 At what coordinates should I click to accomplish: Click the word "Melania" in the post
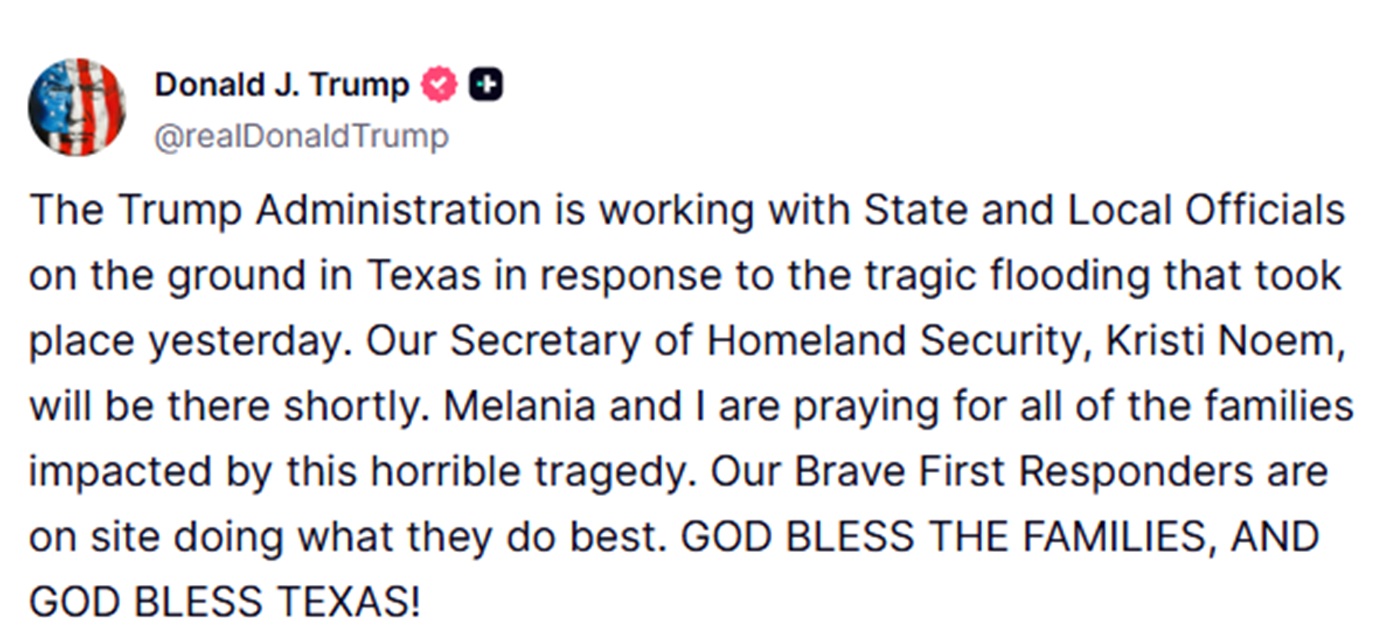coord(520,406)
